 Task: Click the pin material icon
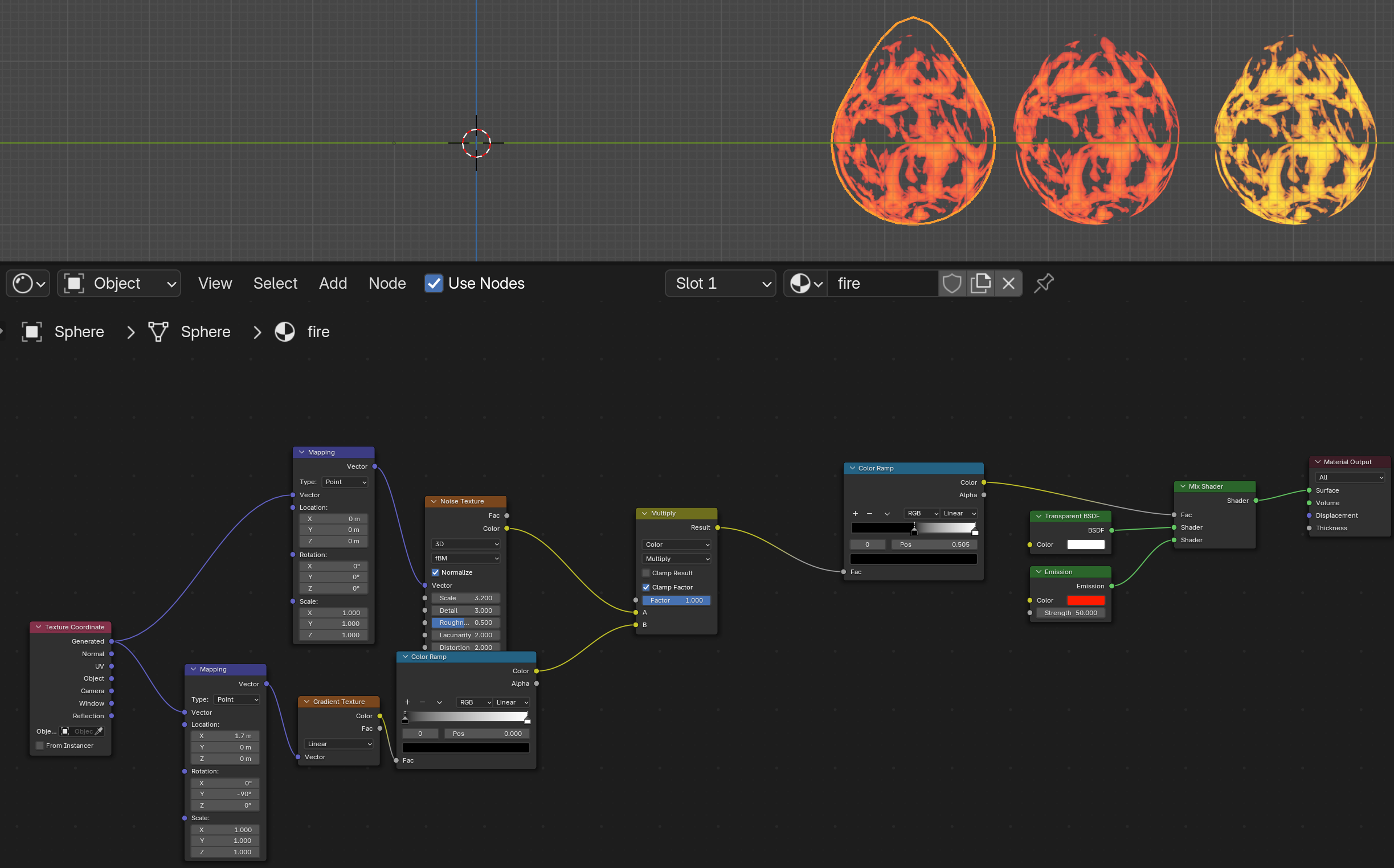(x=1043, y=283)
